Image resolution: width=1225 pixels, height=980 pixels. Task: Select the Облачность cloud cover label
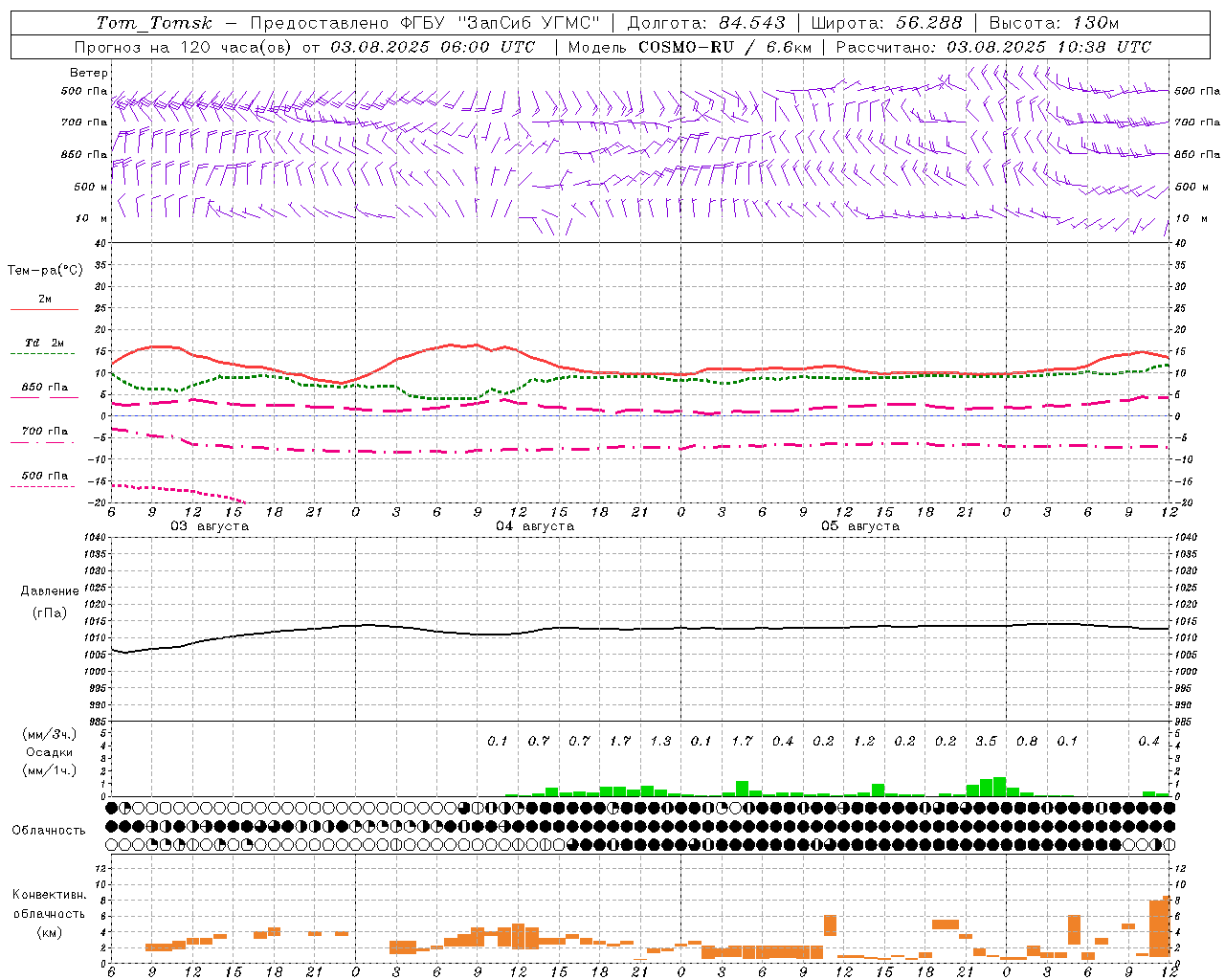click(x=49, y=831)
